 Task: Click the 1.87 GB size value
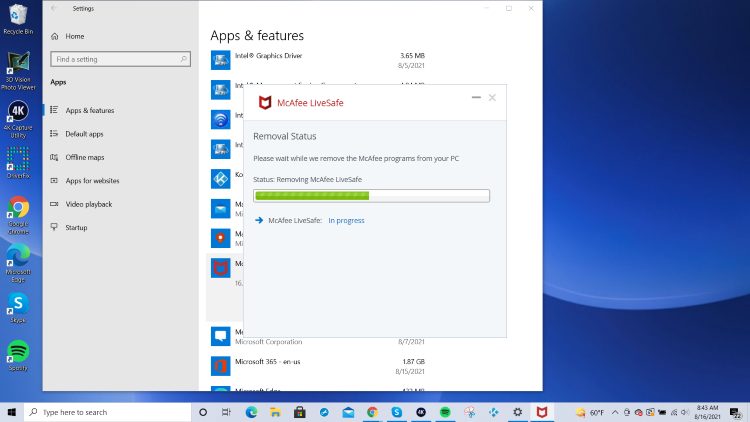(x=413, y=362)
